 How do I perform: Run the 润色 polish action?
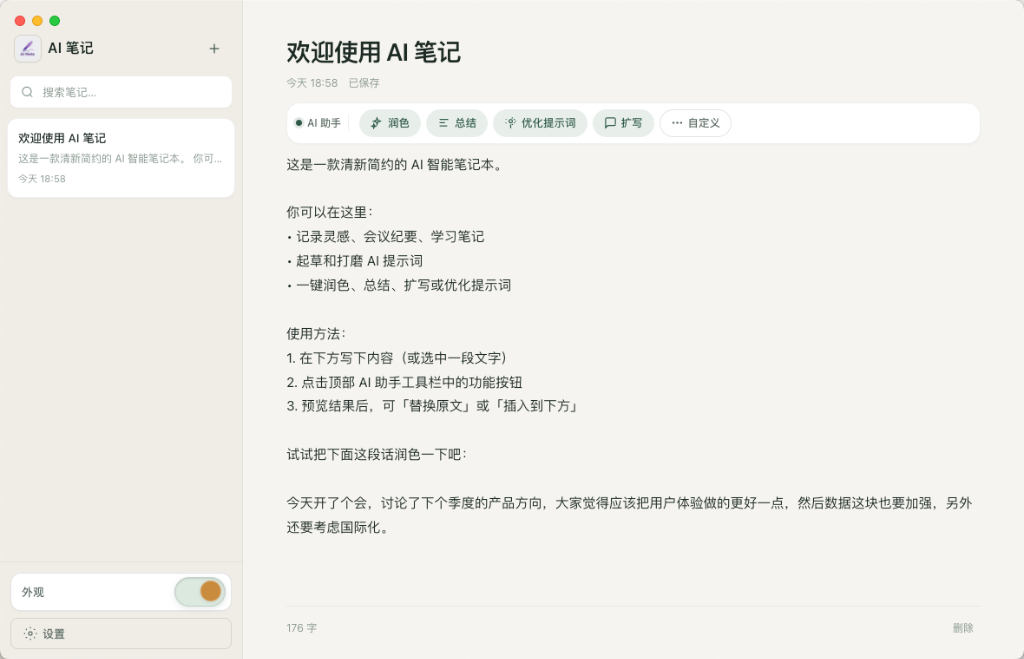pyautogui.click(x=390, y=123)
